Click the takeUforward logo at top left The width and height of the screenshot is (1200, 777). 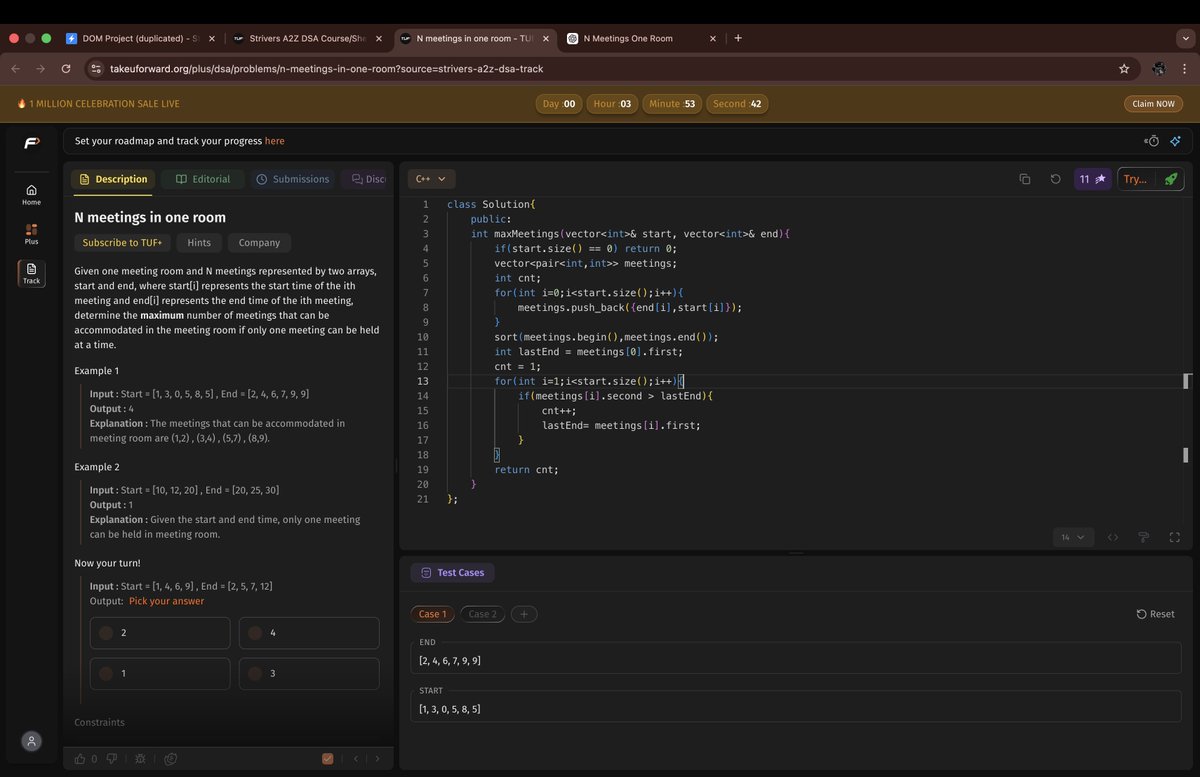[x=32, y=143]
